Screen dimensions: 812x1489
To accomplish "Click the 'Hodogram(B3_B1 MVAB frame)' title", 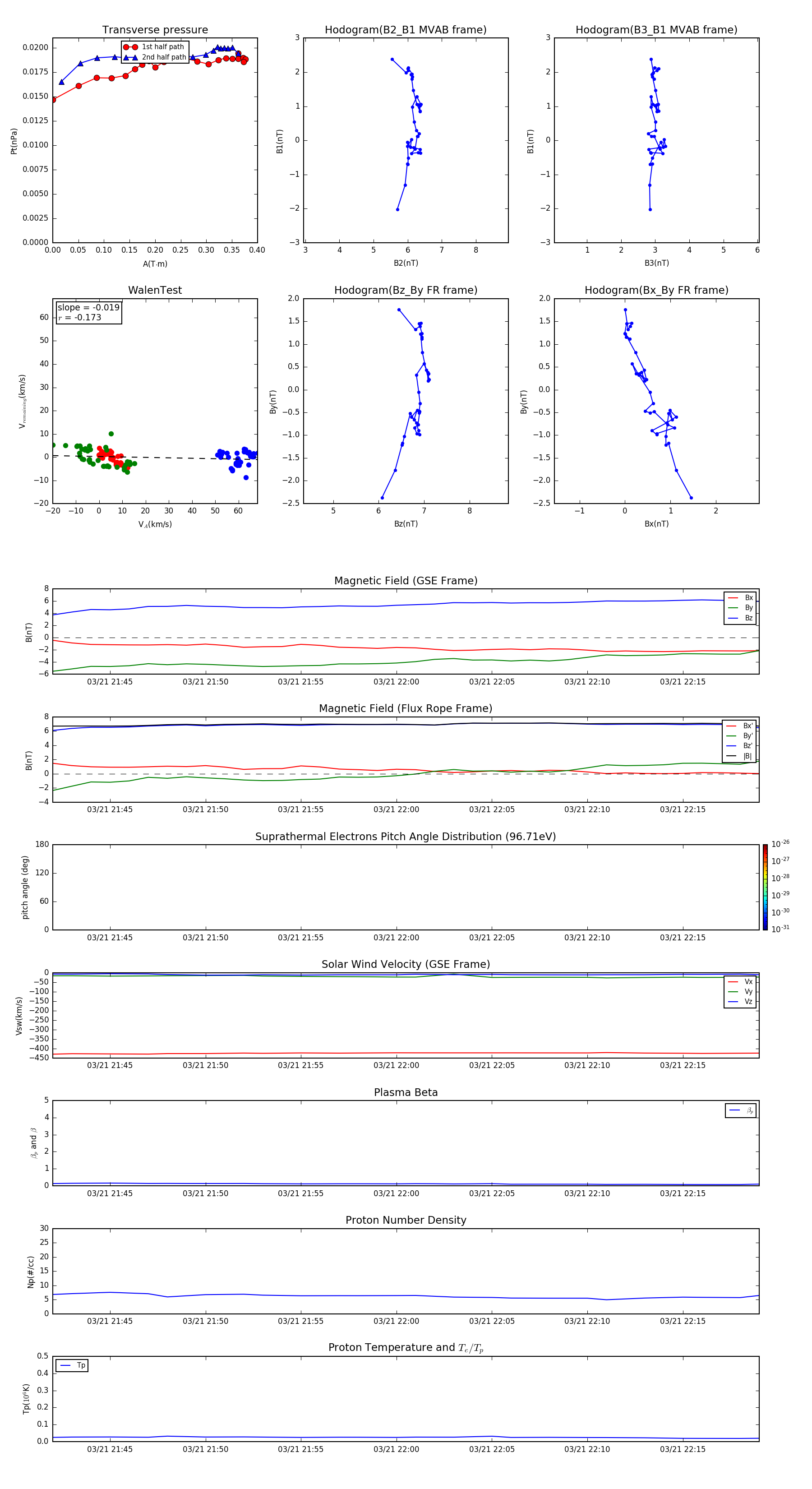I will pos(656,30).
